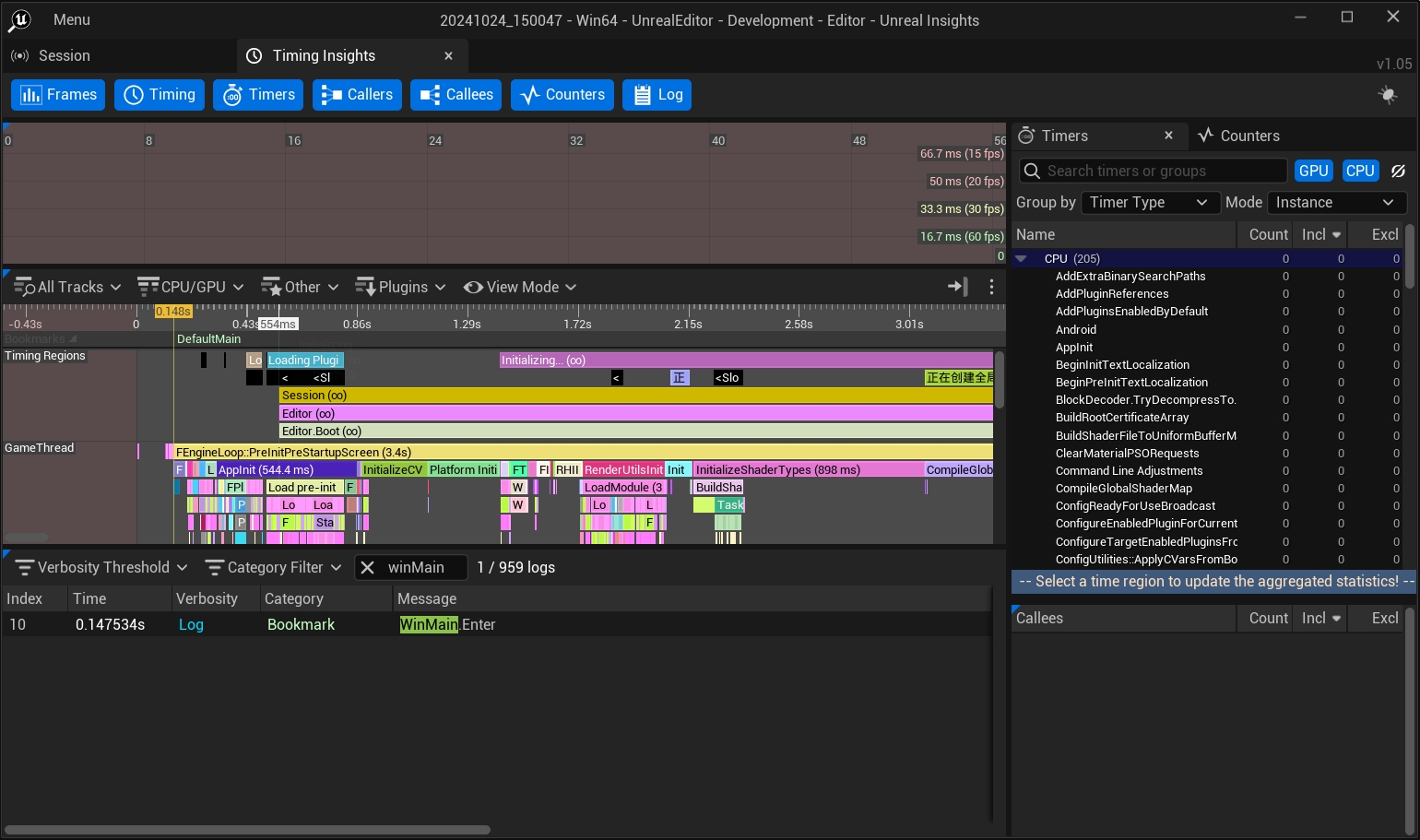1420x840 pixels.
Task: Click the RenderUtilsInit timing event
Action: 623,470
